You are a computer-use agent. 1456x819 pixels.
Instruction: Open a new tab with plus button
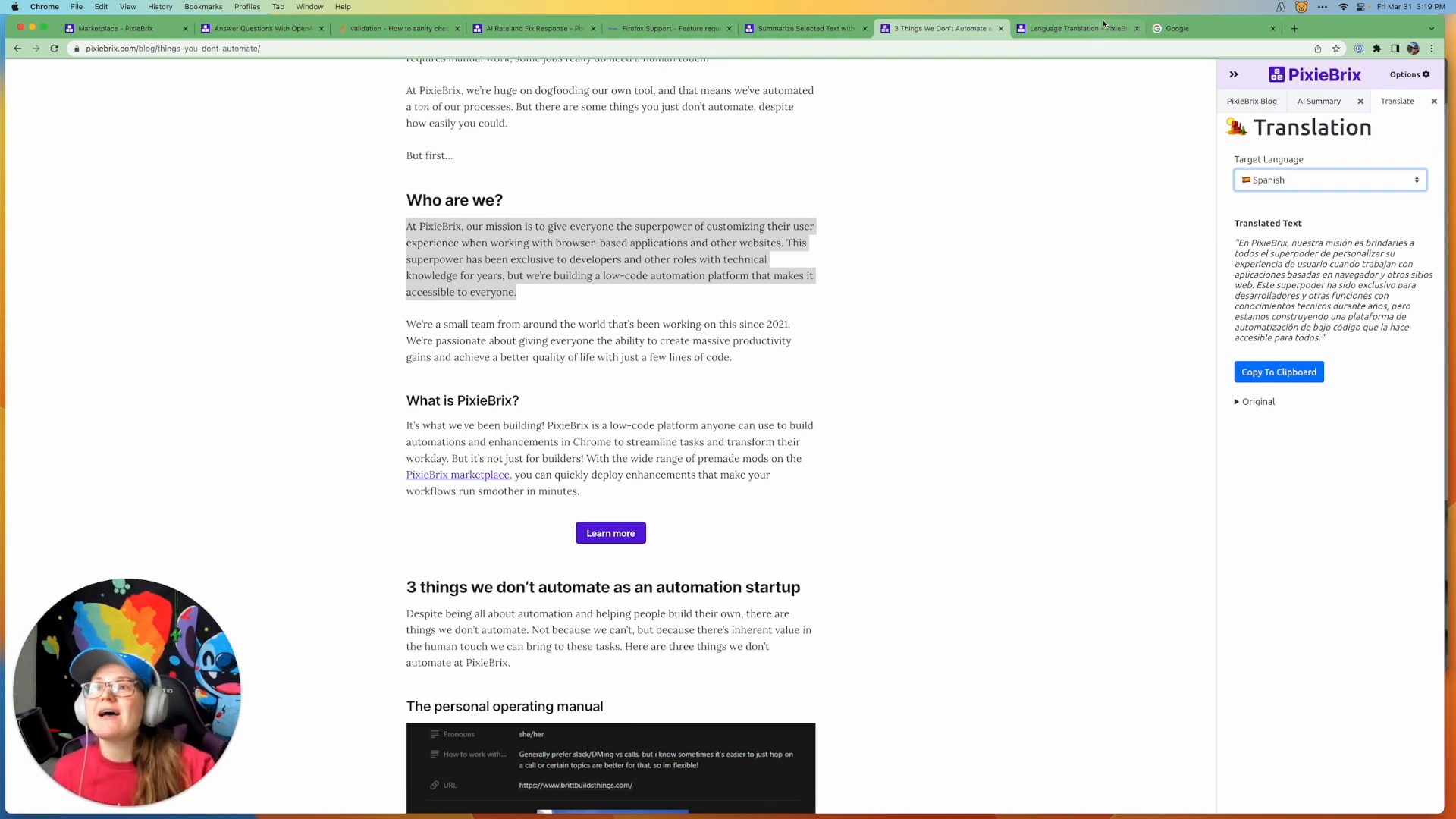(x=1294, y=28)
